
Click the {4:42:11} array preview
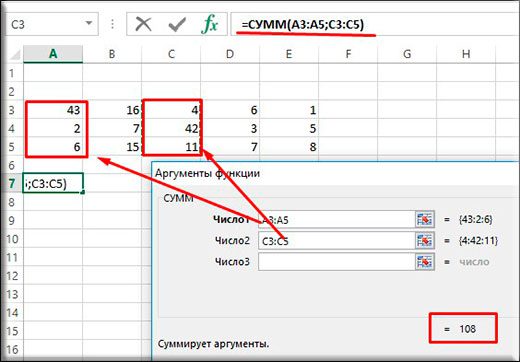(478, 241)
